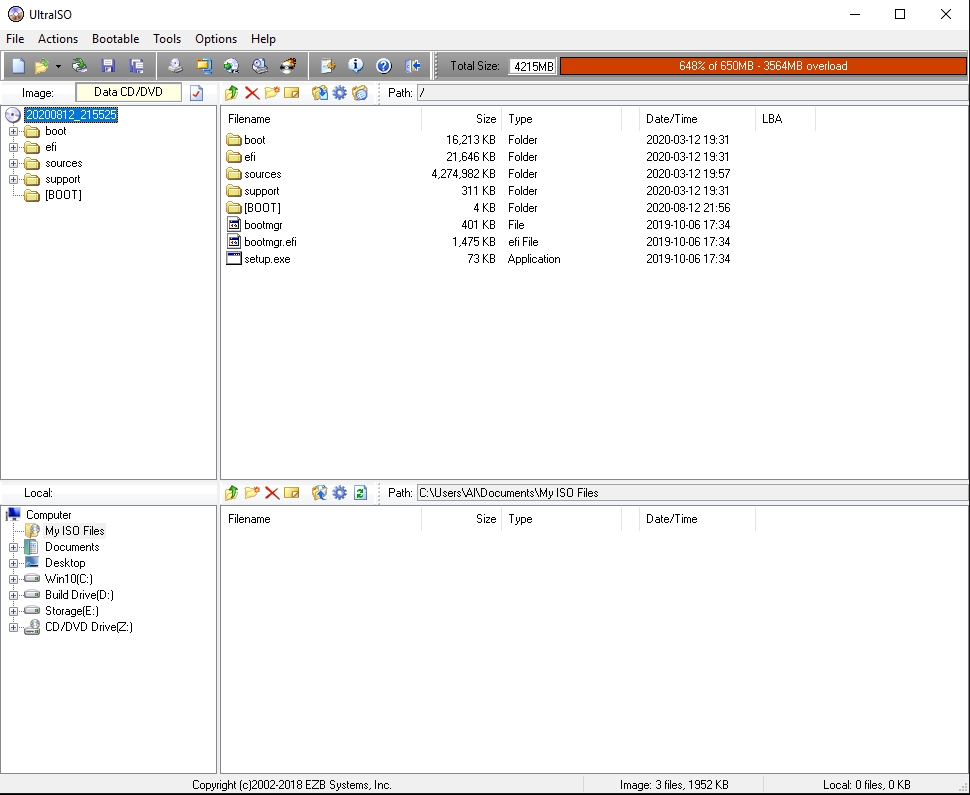Click the Filename header in the Local list
The image size is (970, 795).
coord(322,519)
